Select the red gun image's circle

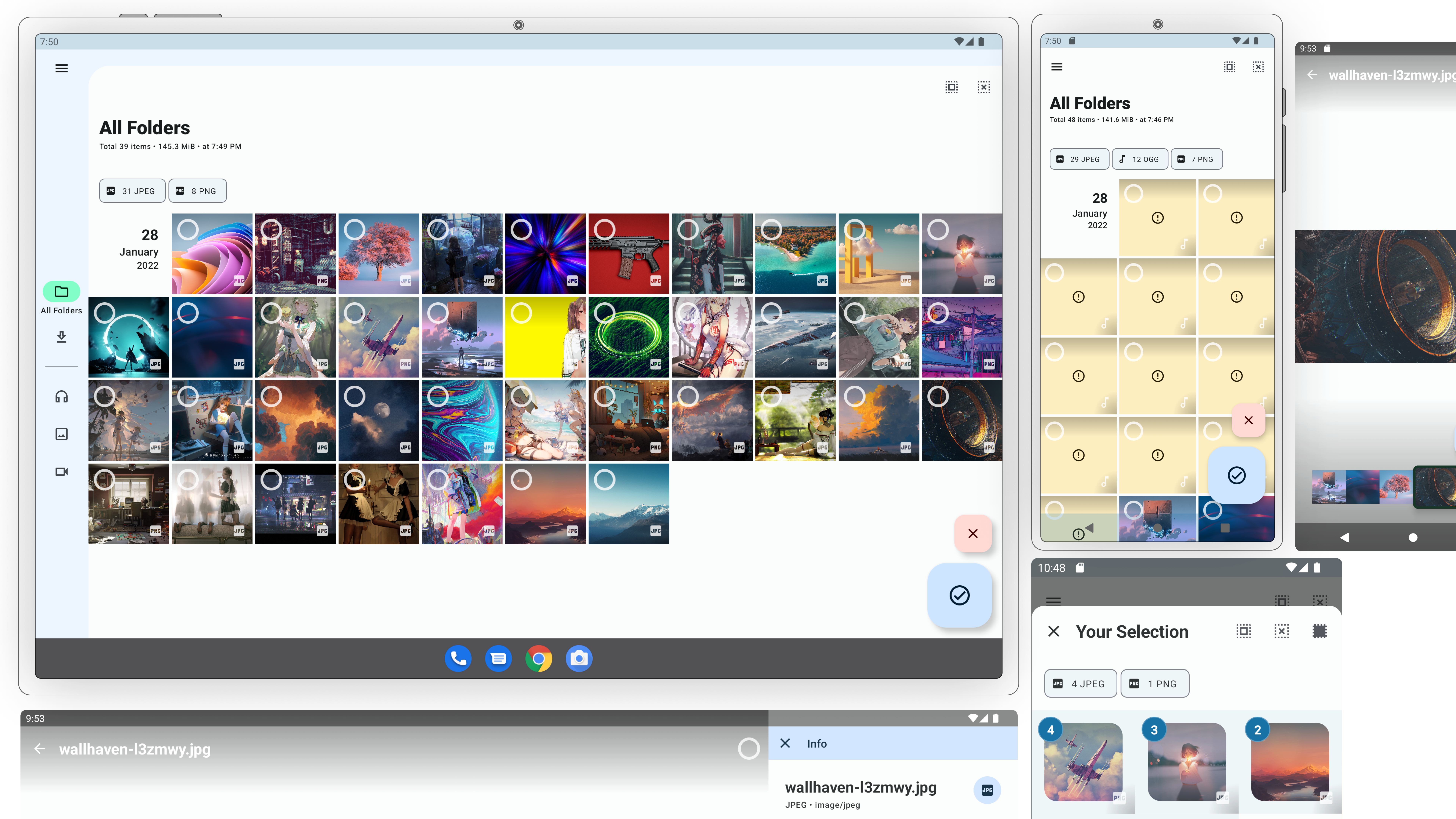(x=605, y=229)
